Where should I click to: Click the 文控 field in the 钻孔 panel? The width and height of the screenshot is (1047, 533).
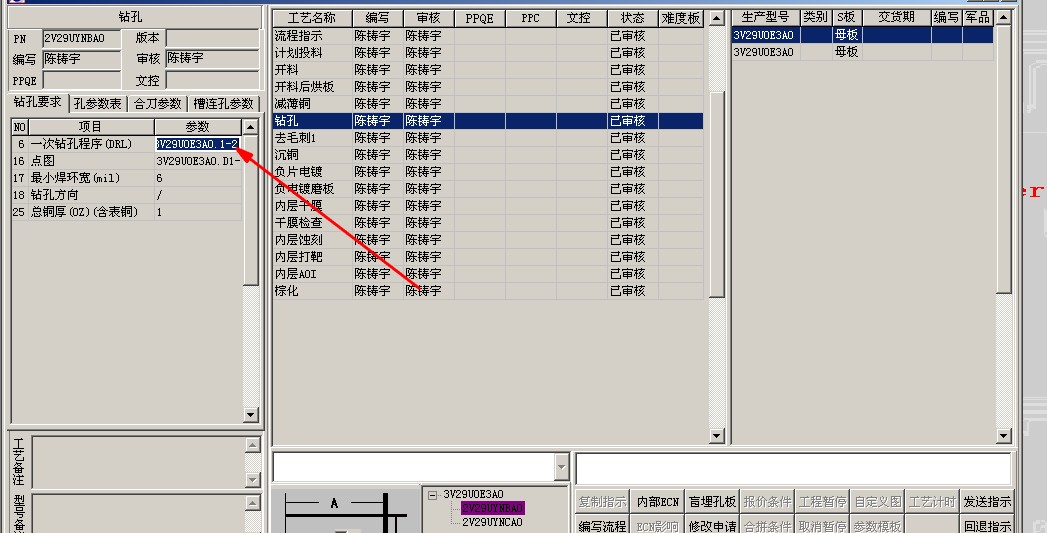212,80
